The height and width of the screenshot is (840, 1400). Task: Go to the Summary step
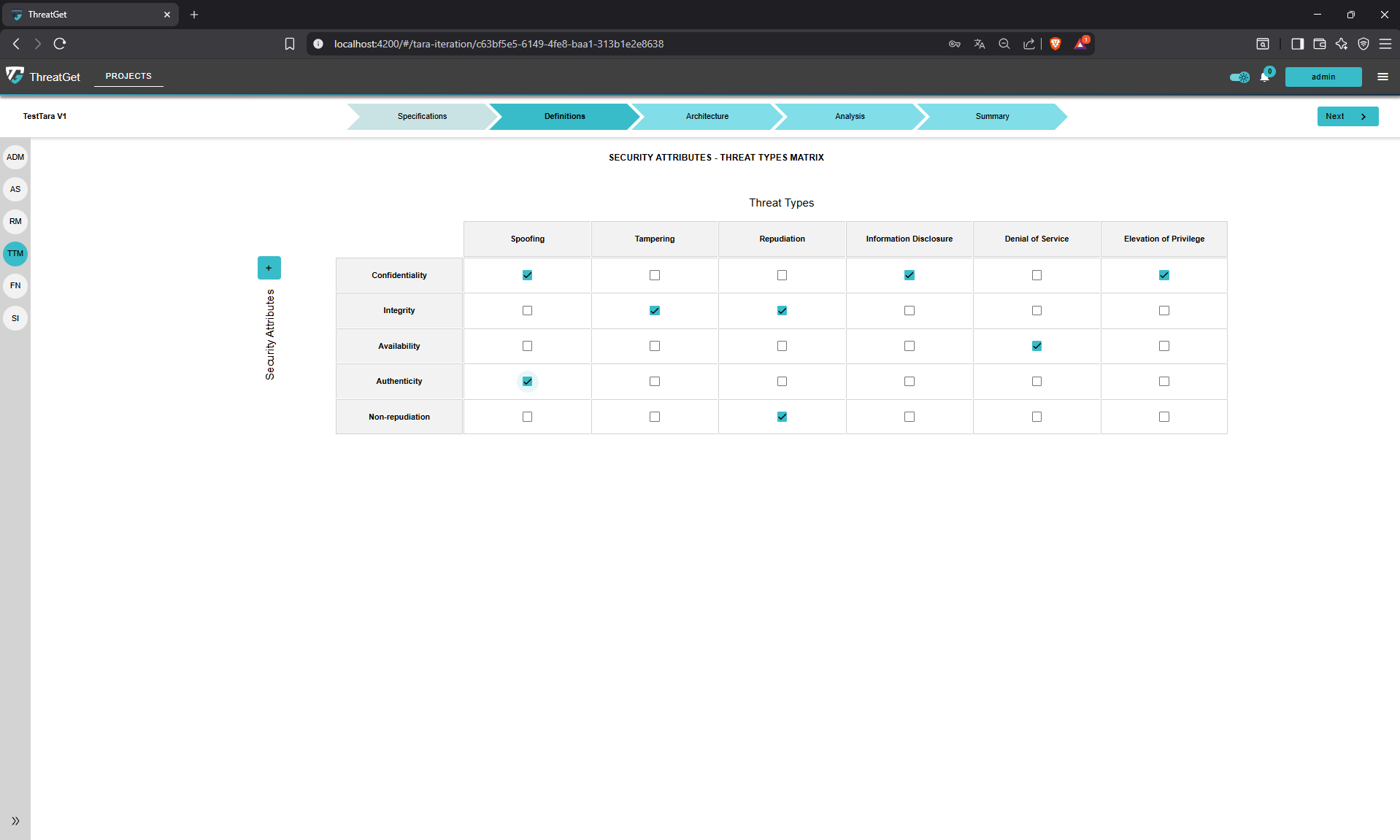991,116
